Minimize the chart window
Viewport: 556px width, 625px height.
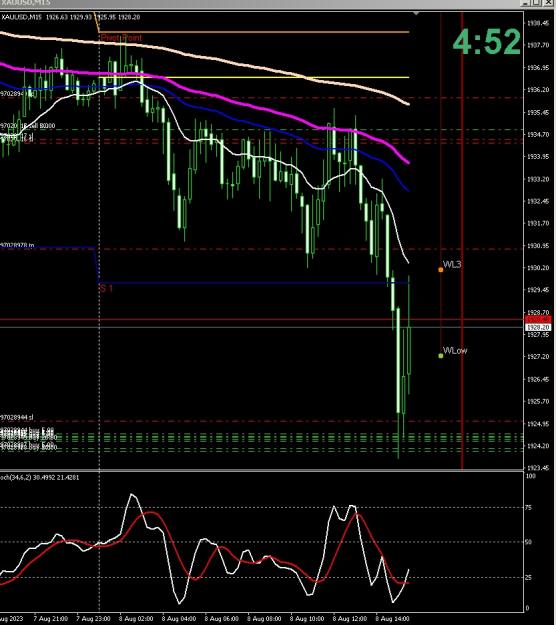pos(526,3)
